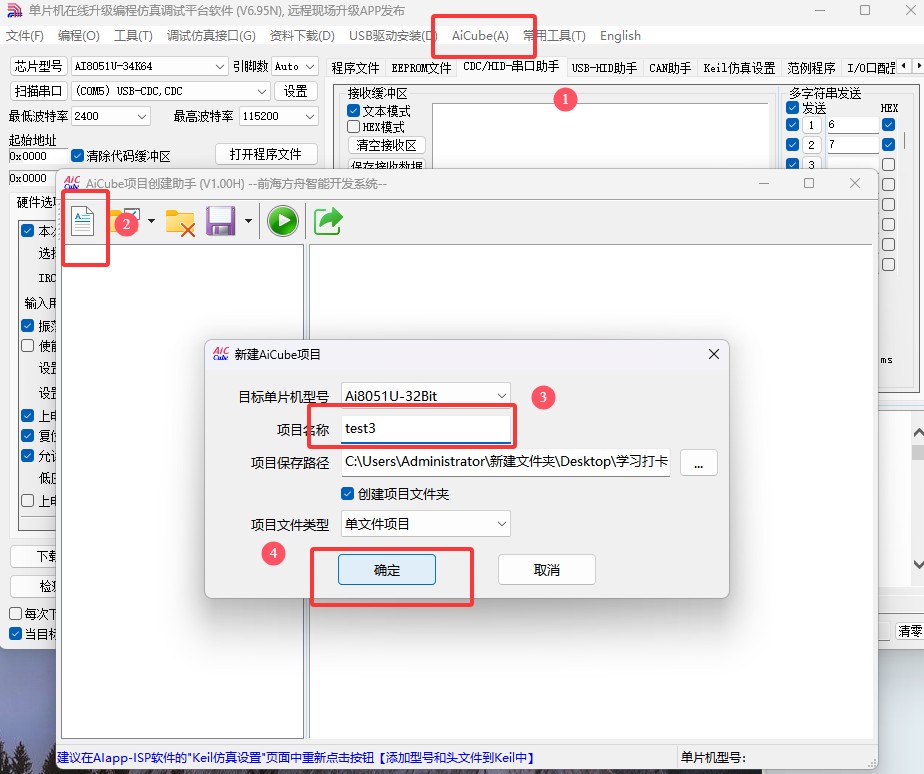Click the 打开程序文件 button
The image size is (924, 774).
(266, 154)
